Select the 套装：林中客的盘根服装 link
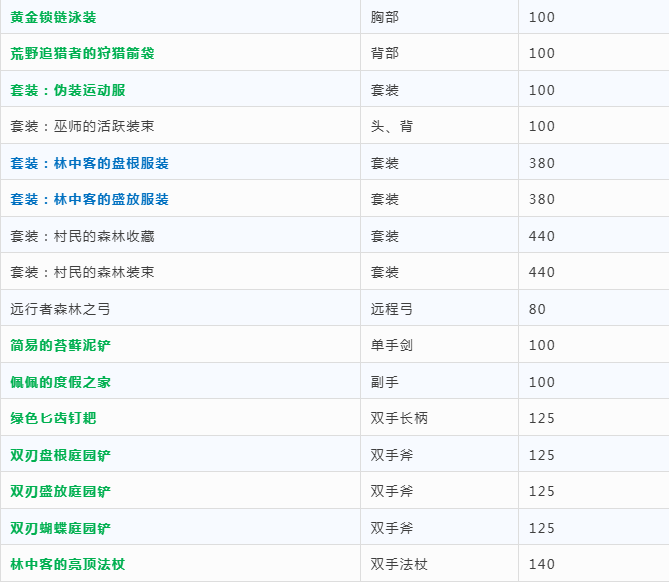Viewport: 669px width, 583px height. (89, 163)
